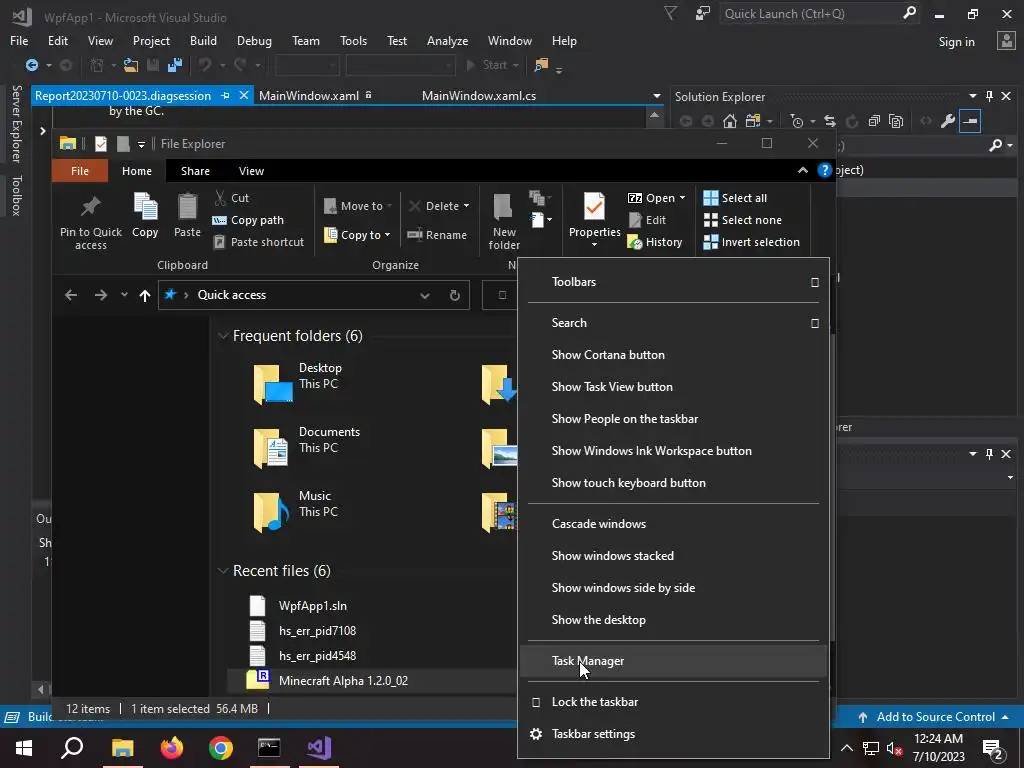Click the Visual Studio notifications flag icon
The width and height of the screenshot is (1024, 768).
670,13
